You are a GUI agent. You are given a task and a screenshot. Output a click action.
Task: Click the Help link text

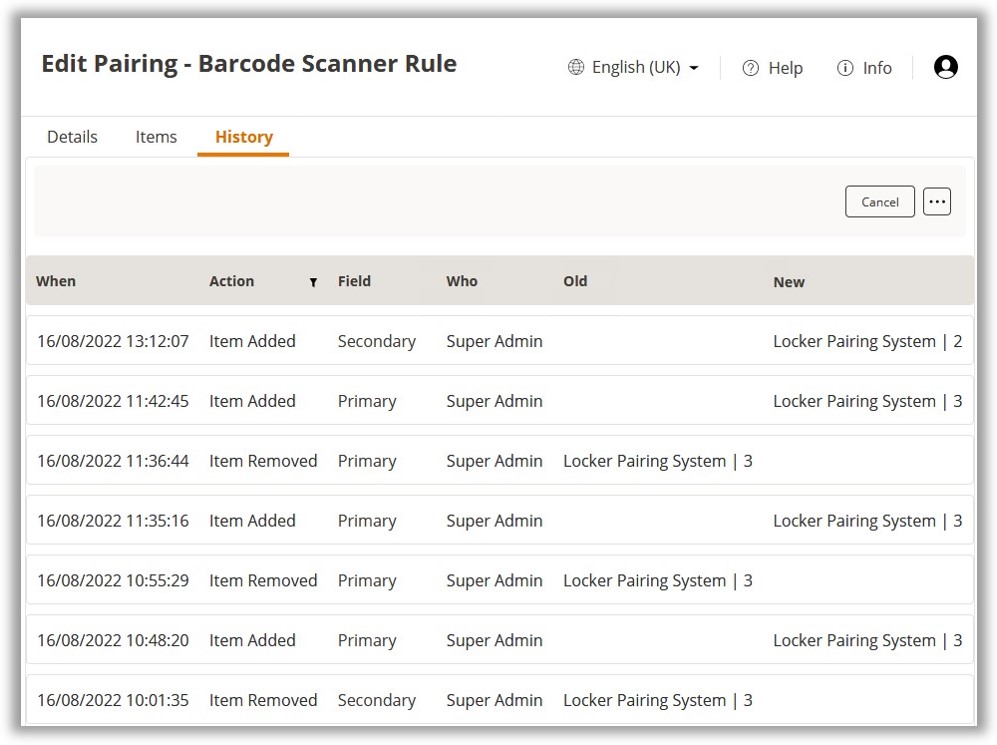coord(785,68)
